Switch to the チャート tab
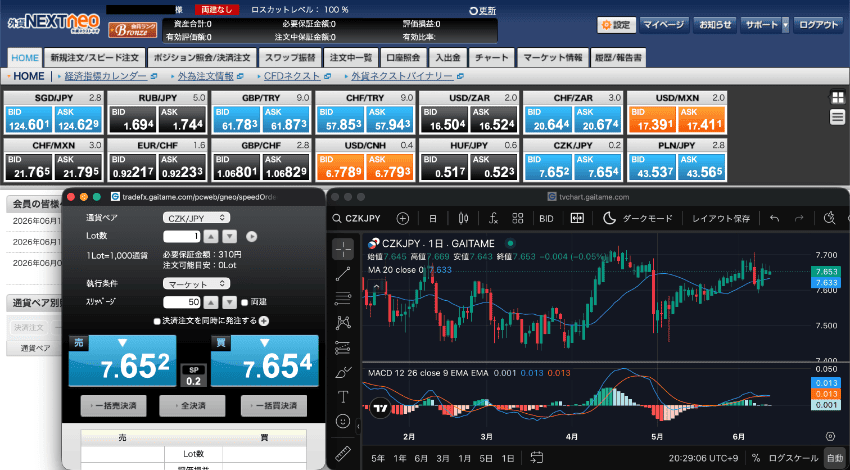 tap(491, 57)
